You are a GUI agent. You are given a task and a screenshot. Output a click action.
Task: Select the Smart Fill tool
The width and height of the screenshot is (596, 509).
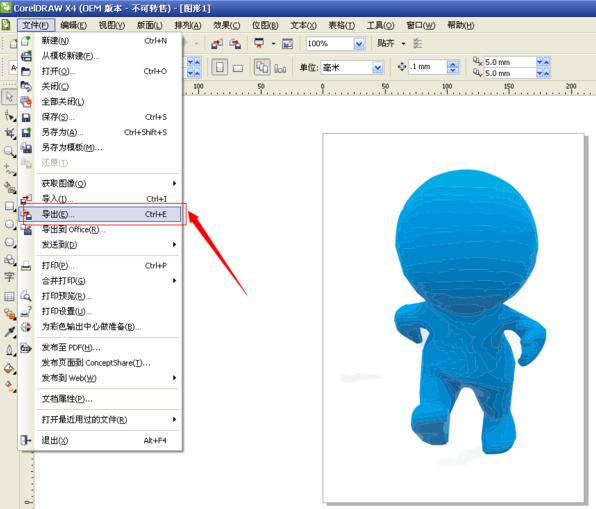pos(10,188)
